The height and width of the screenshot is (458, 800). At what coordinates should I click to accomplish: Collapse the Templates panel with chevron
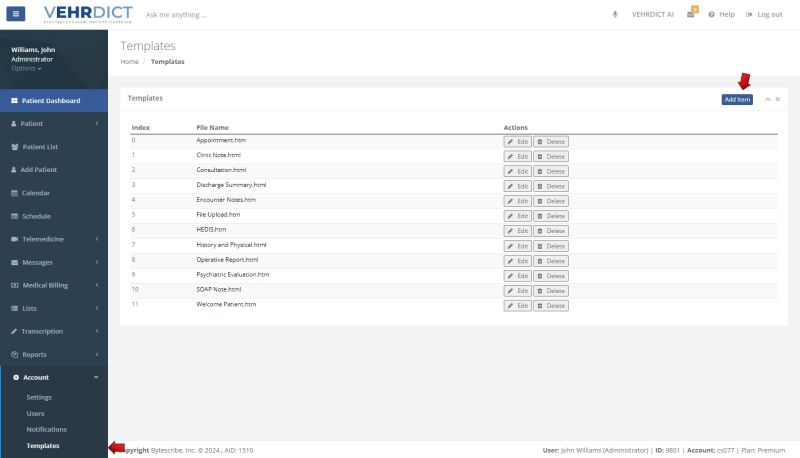point(767,99)
